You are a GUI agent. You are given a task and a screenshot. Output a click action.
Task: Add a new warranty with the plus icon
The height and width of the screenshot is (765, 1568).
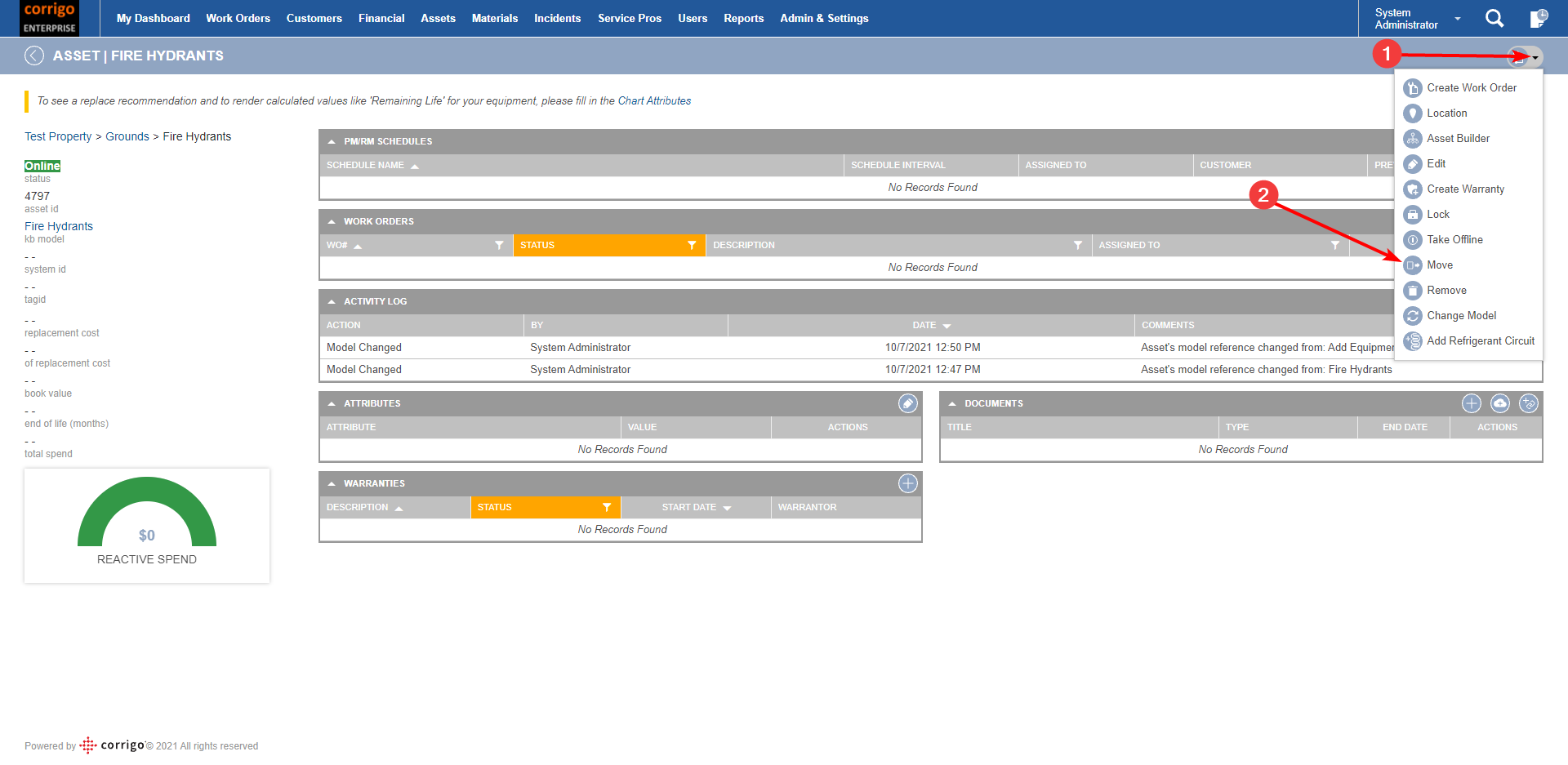(x=907, y=483)
